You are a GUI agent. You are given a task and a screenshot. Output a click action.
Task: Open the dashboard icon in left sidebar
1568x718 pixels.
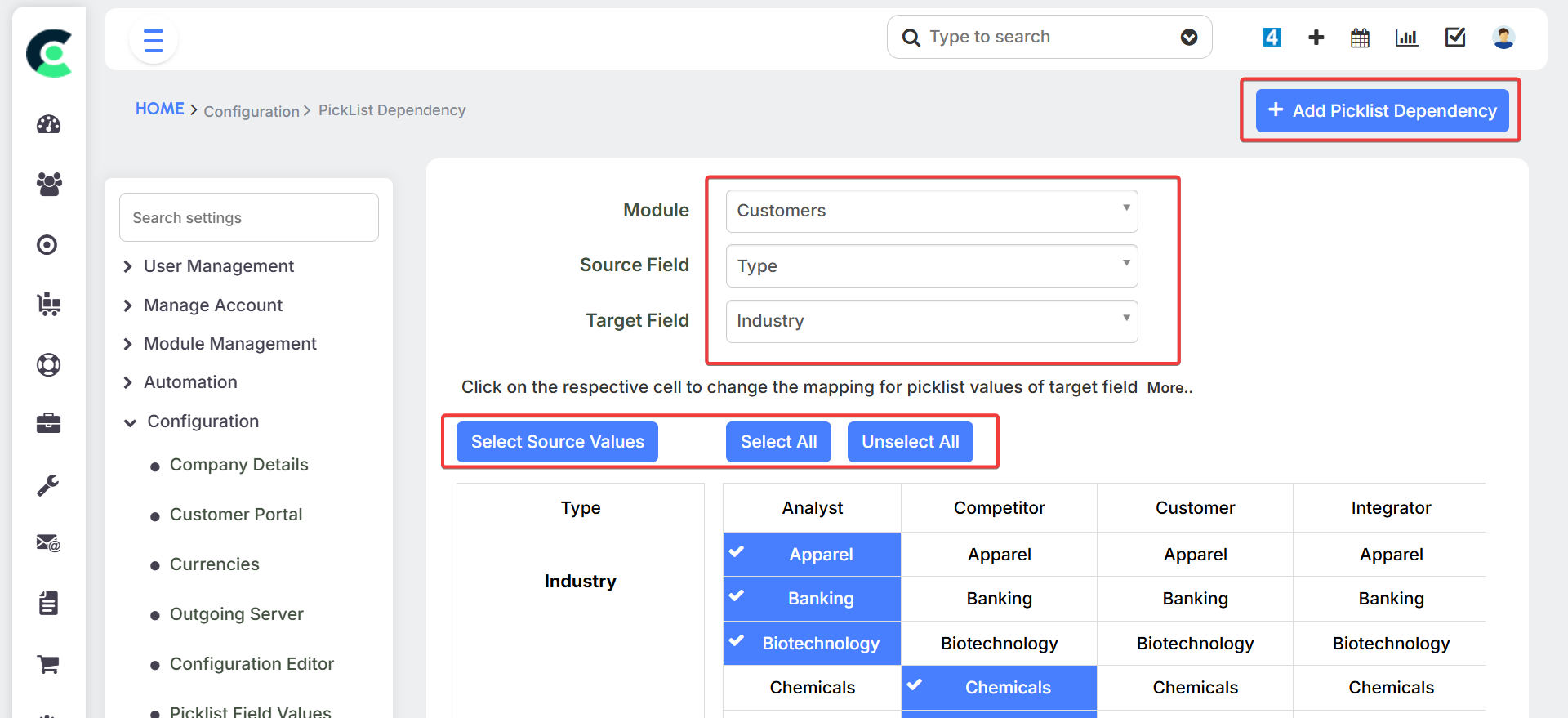(49, 124)
